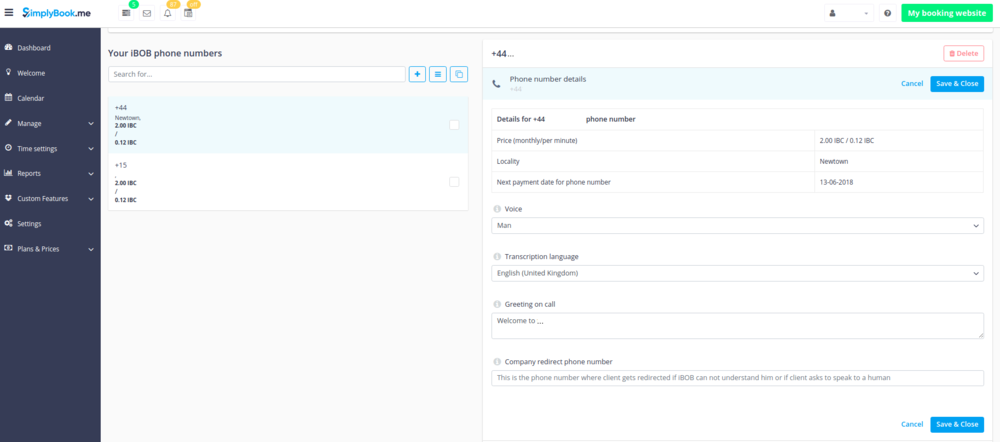Click the info icon next to Voice
Screen dimensions: 1000x442
498,209
